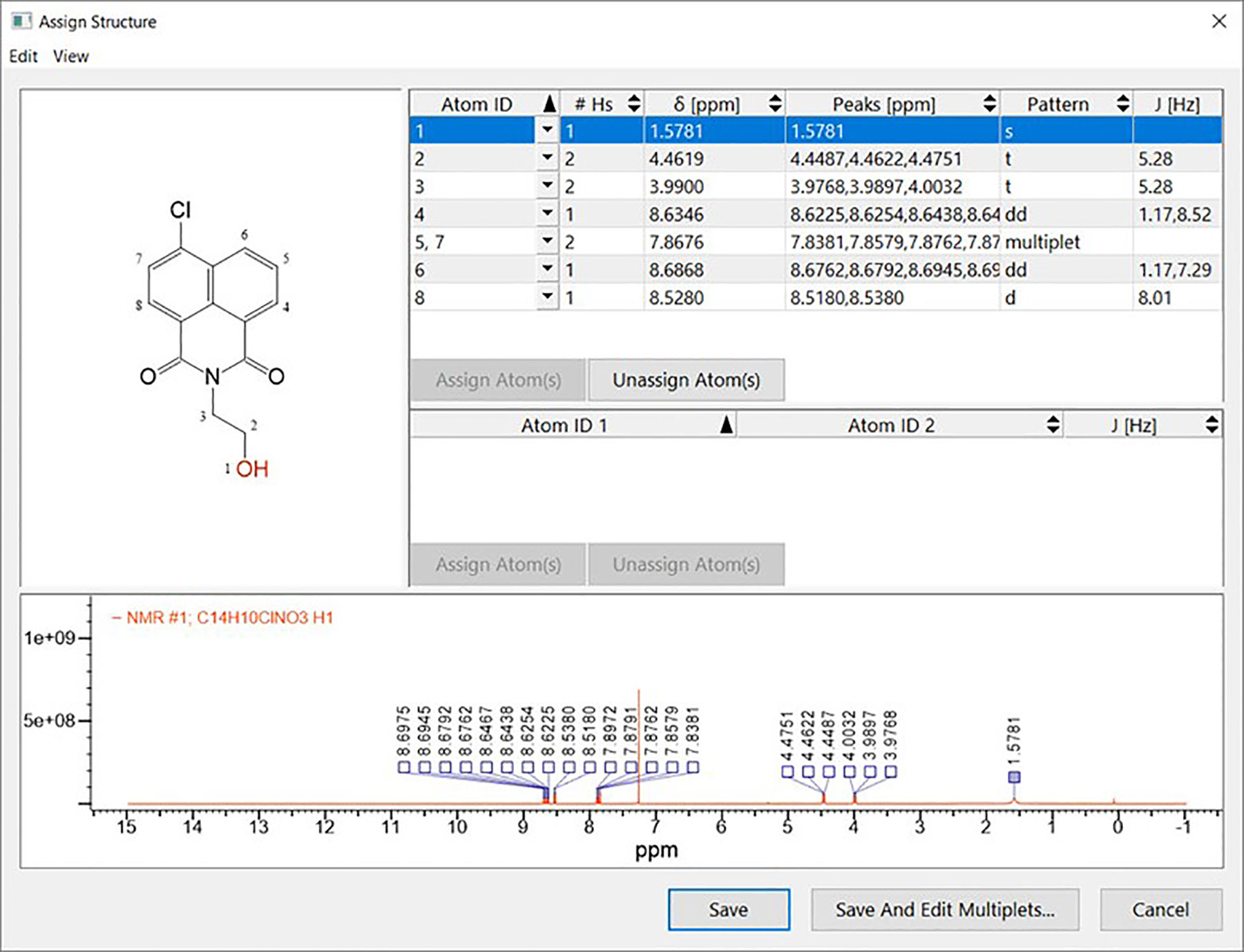Open Atom ID dropdown for row 2

(547, 158)
